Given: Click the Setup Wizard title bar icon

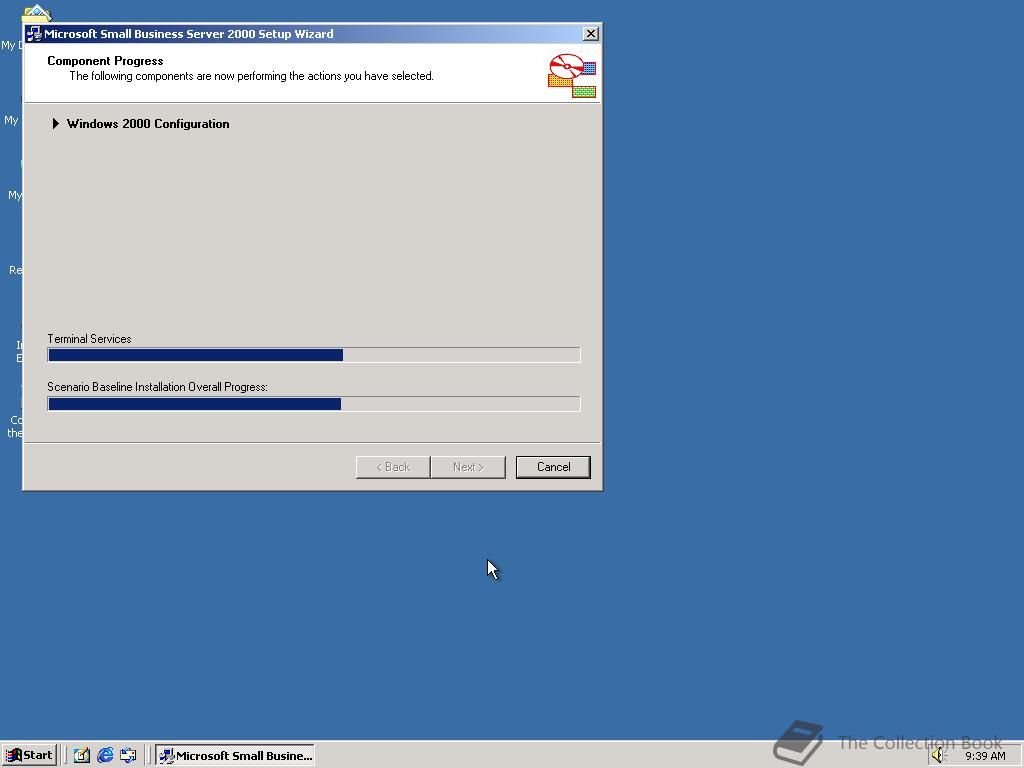Looking at the screenshot, I should click(x=34, y=34).
